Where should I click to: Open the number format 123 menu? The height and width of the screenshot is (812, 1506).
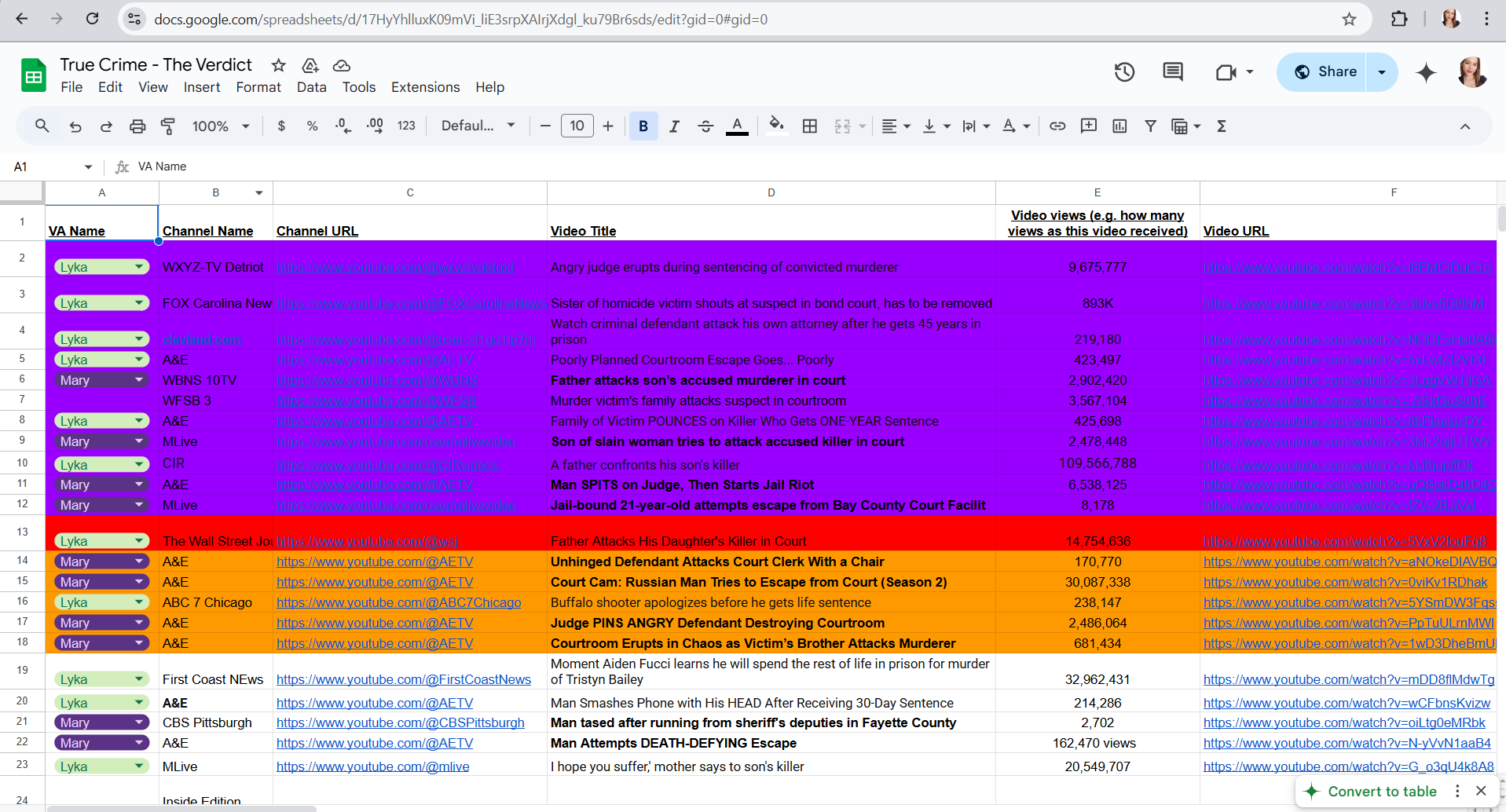click(x=406, y=126)
